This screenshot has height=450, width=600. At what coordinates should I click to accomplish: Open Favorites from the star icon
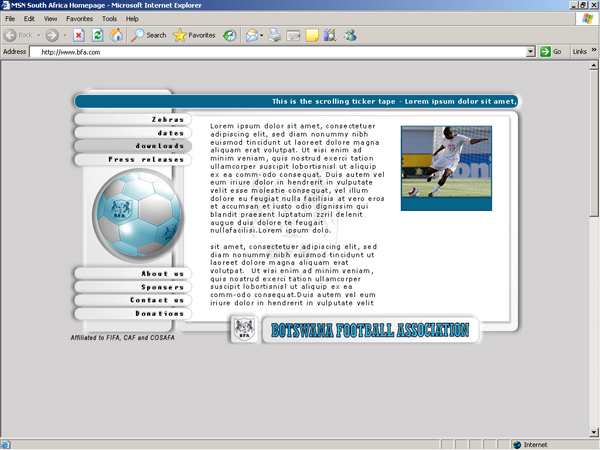[x=193, y=35]
